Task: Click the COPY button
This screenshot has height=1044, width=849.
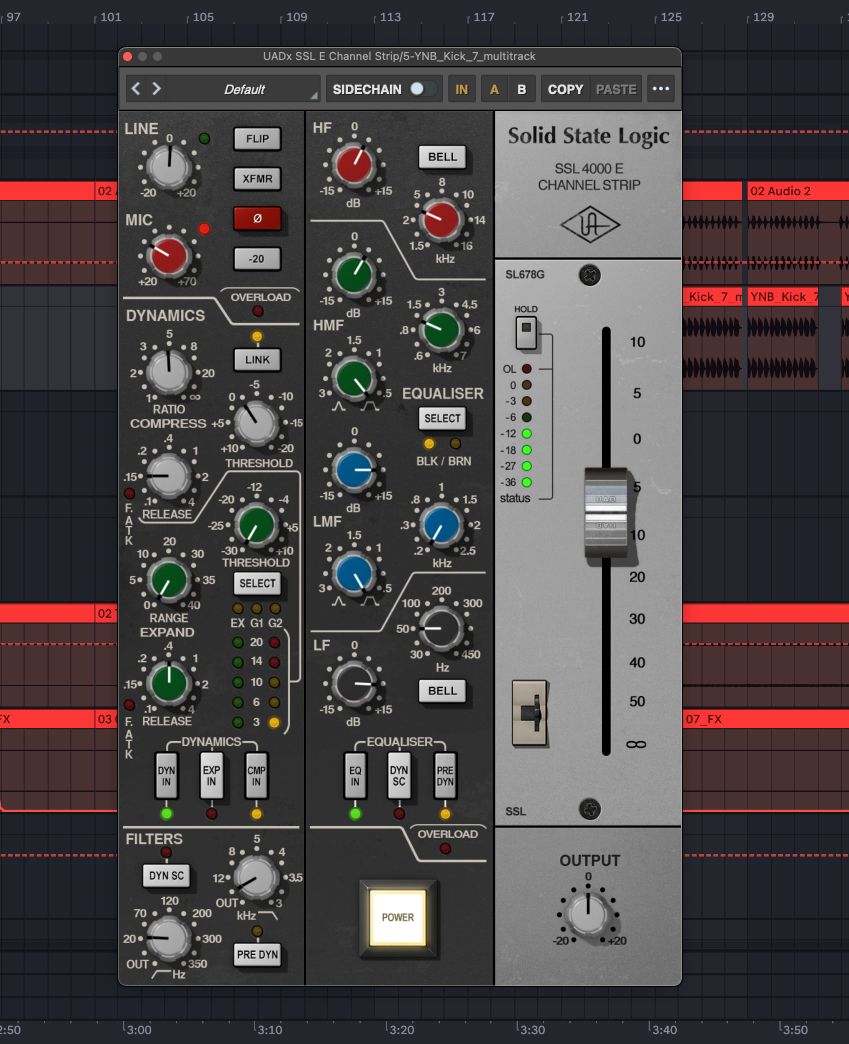Action: tap(565, 89)
